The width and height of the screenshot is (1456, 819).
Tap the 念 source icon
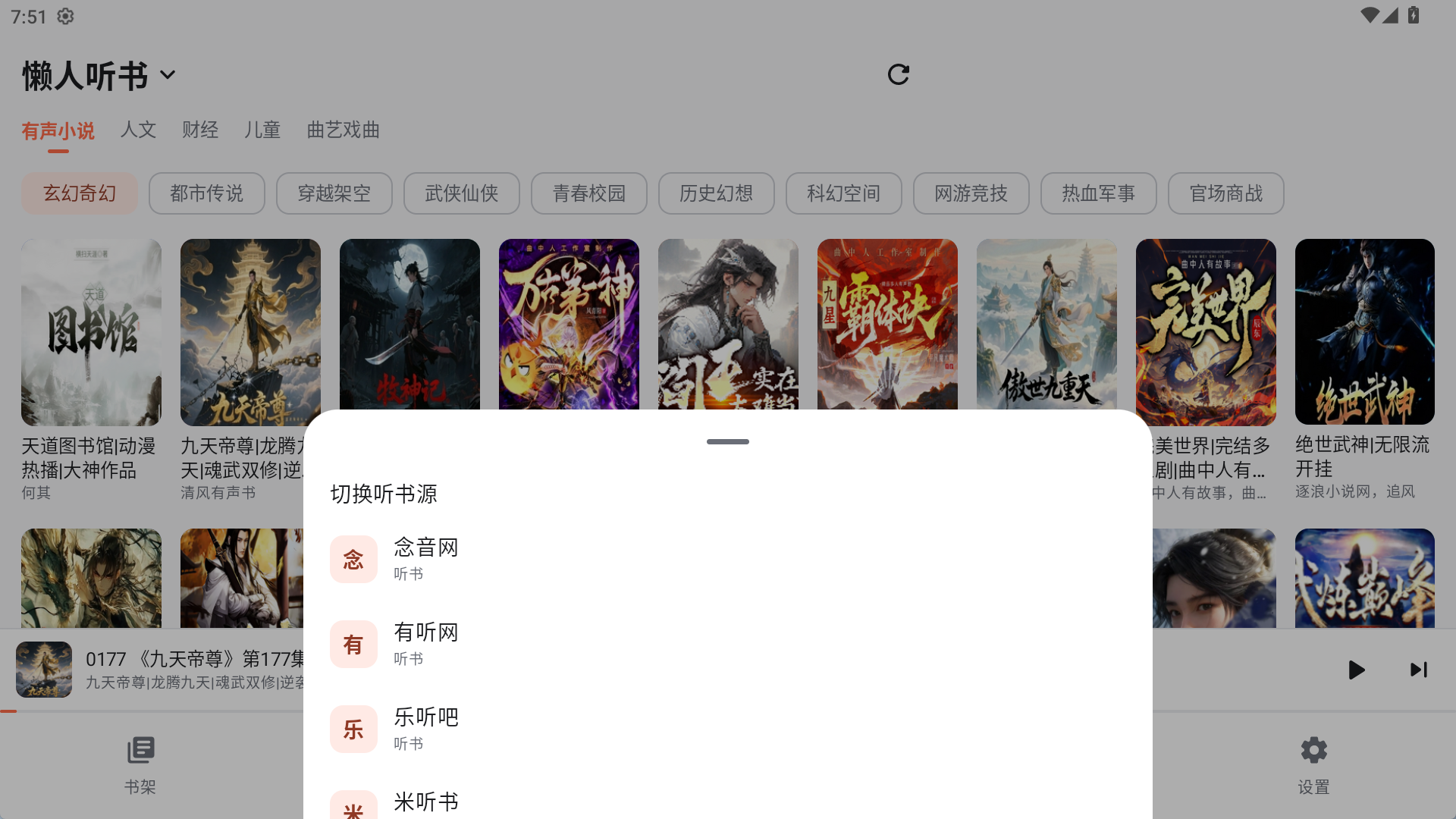[353, 560]
